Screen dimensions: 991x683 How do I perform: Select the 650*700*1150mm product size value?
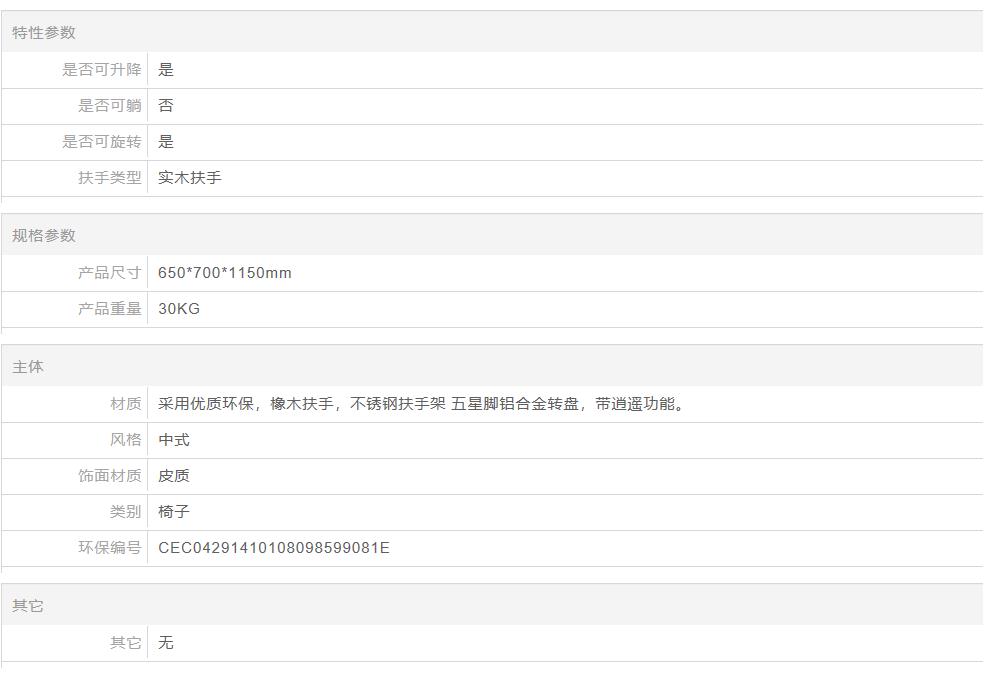225,273
